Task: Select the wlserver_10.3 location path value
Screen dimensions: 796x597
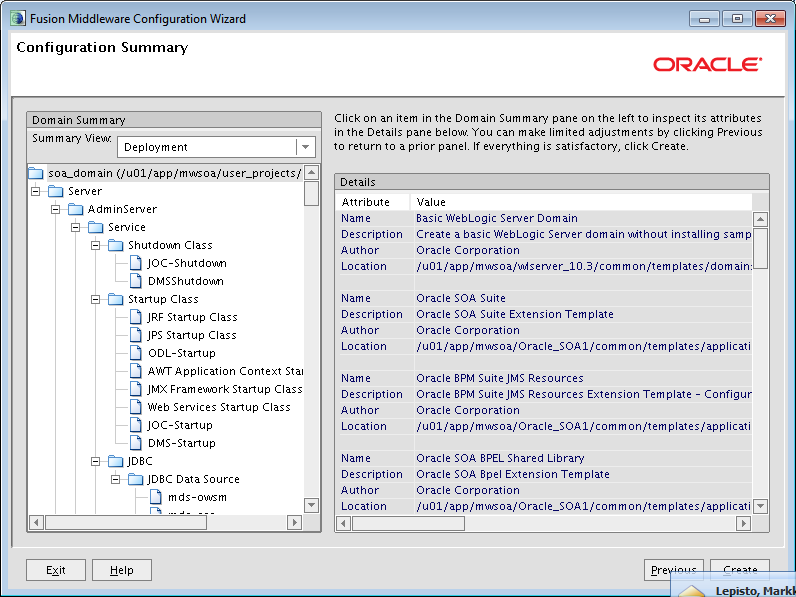Action: [x=584, y=267]
